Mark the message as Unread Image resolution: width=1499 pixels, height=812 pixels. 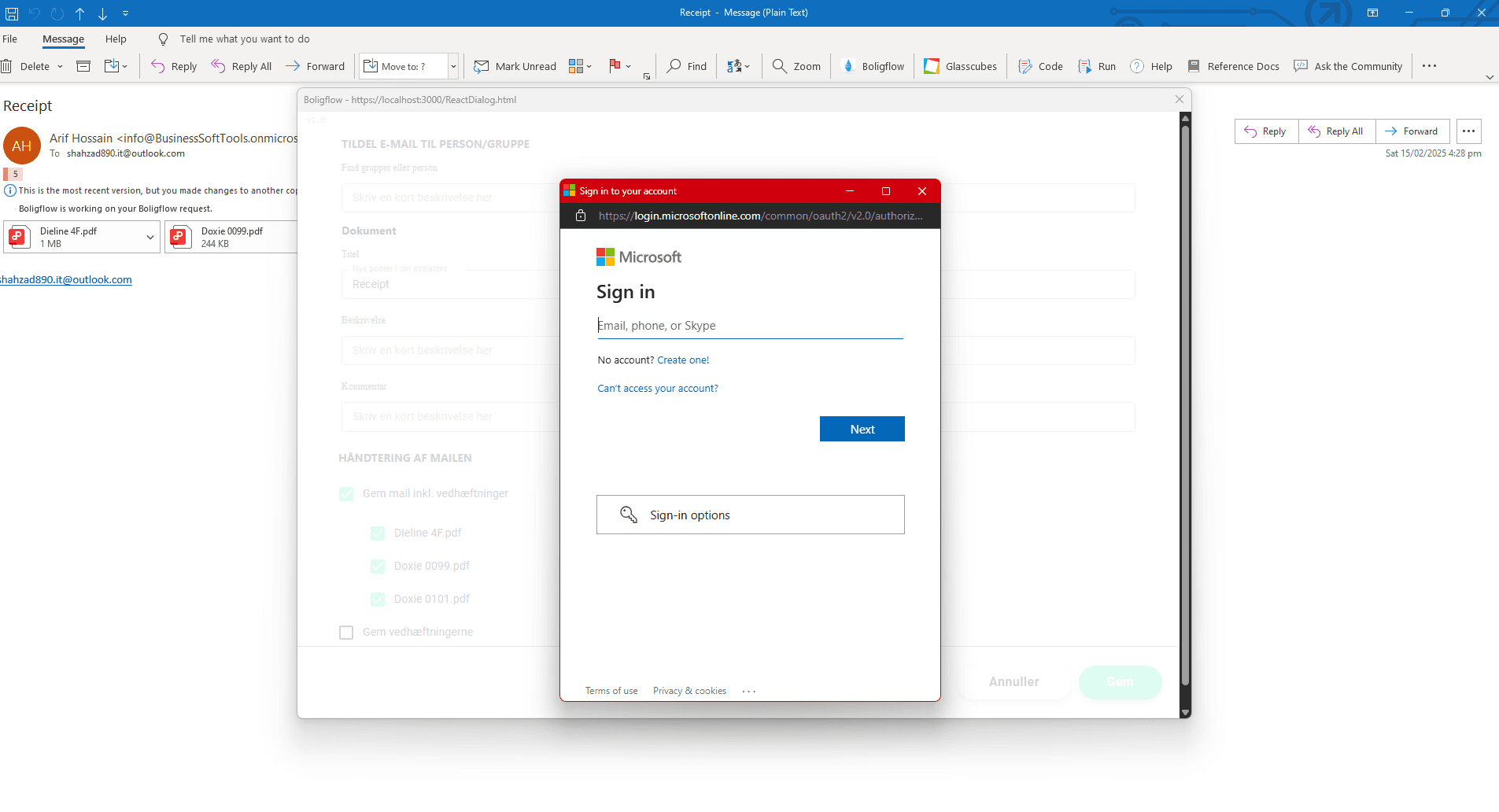[515, 66]
